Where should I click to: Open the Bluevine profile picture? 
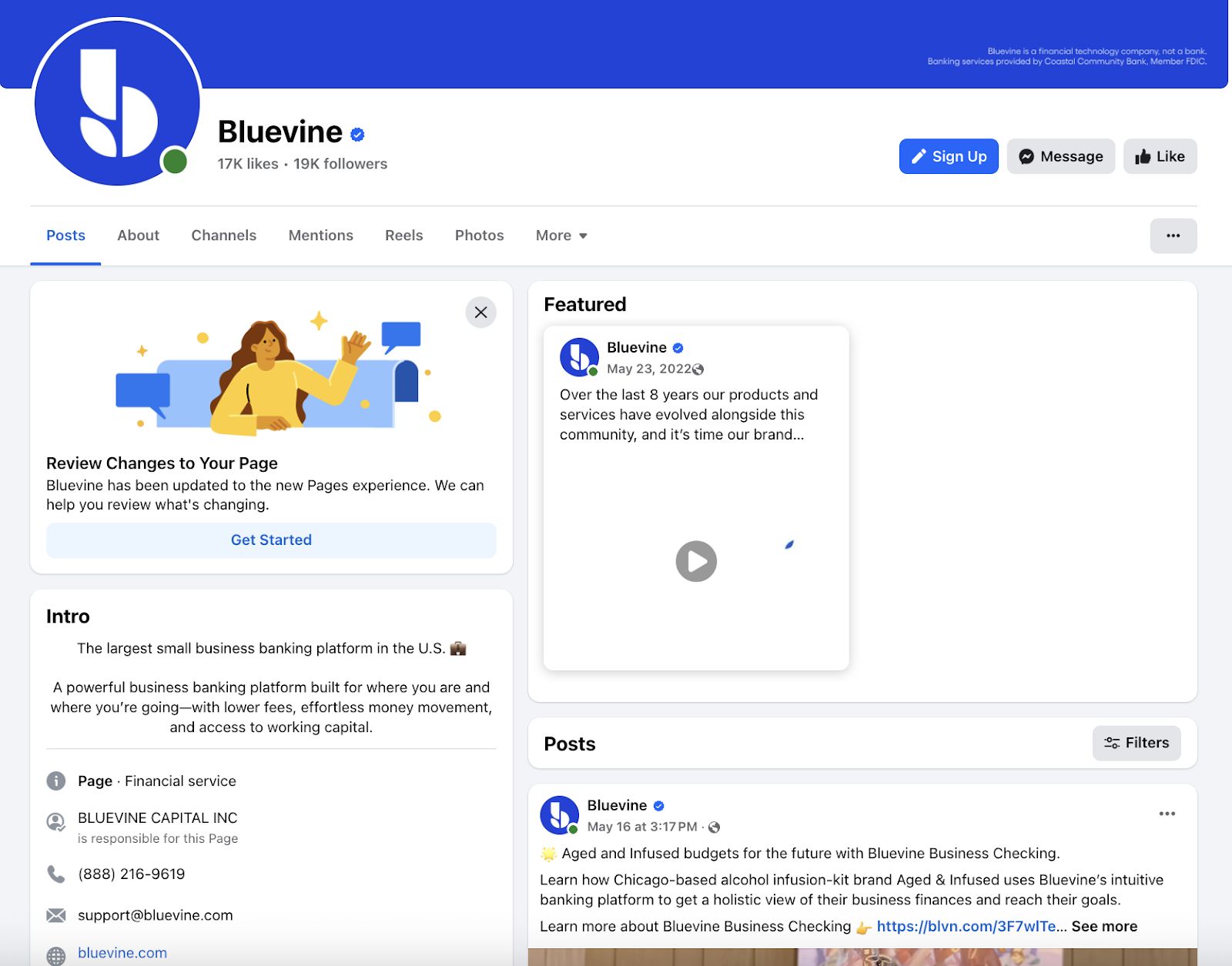pyautogui.click(x=117, y=102)
